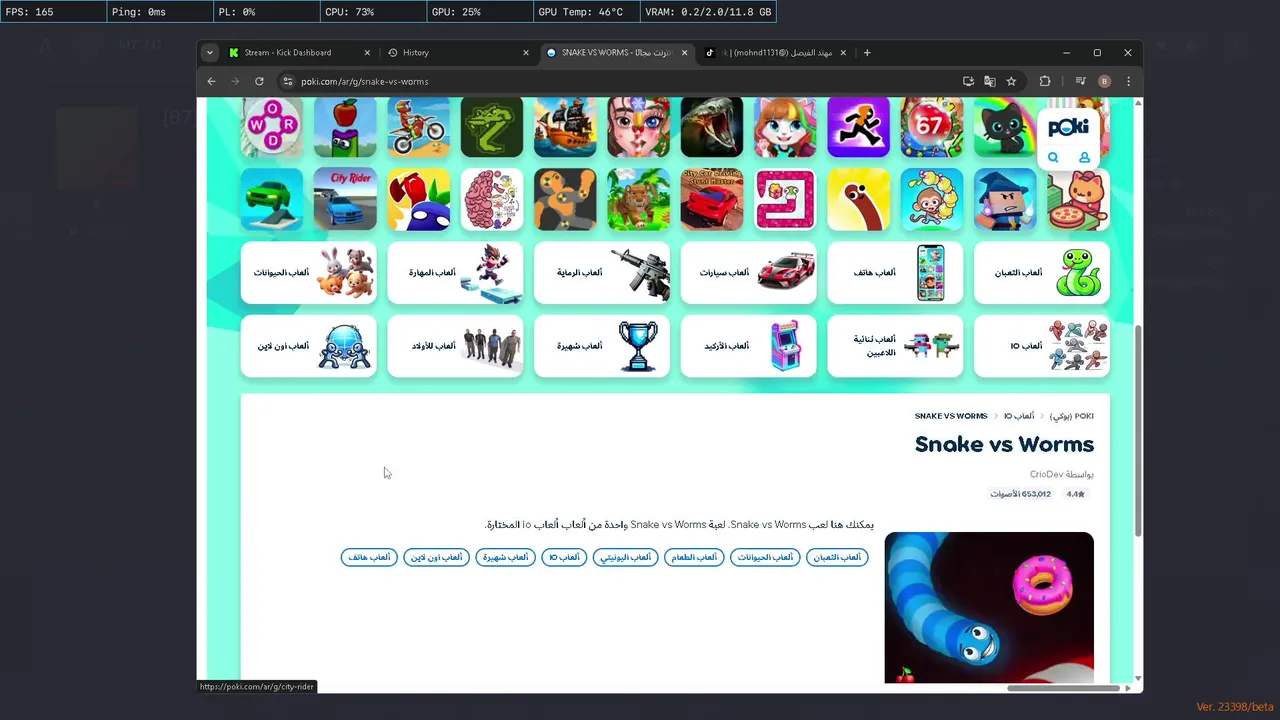Close the SNAKE VS WORMS tab
The width and height of the screenshot is (1280, 720).
pyautogui.click(x=685, y=53)
